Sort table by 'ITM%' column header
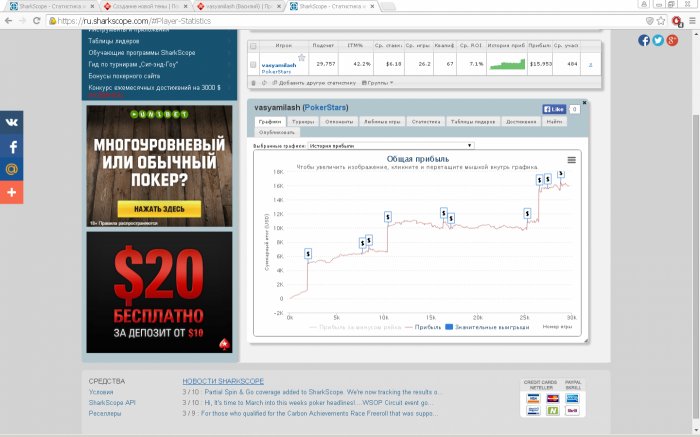Screen dimensions: 700x437 point(355,46)
